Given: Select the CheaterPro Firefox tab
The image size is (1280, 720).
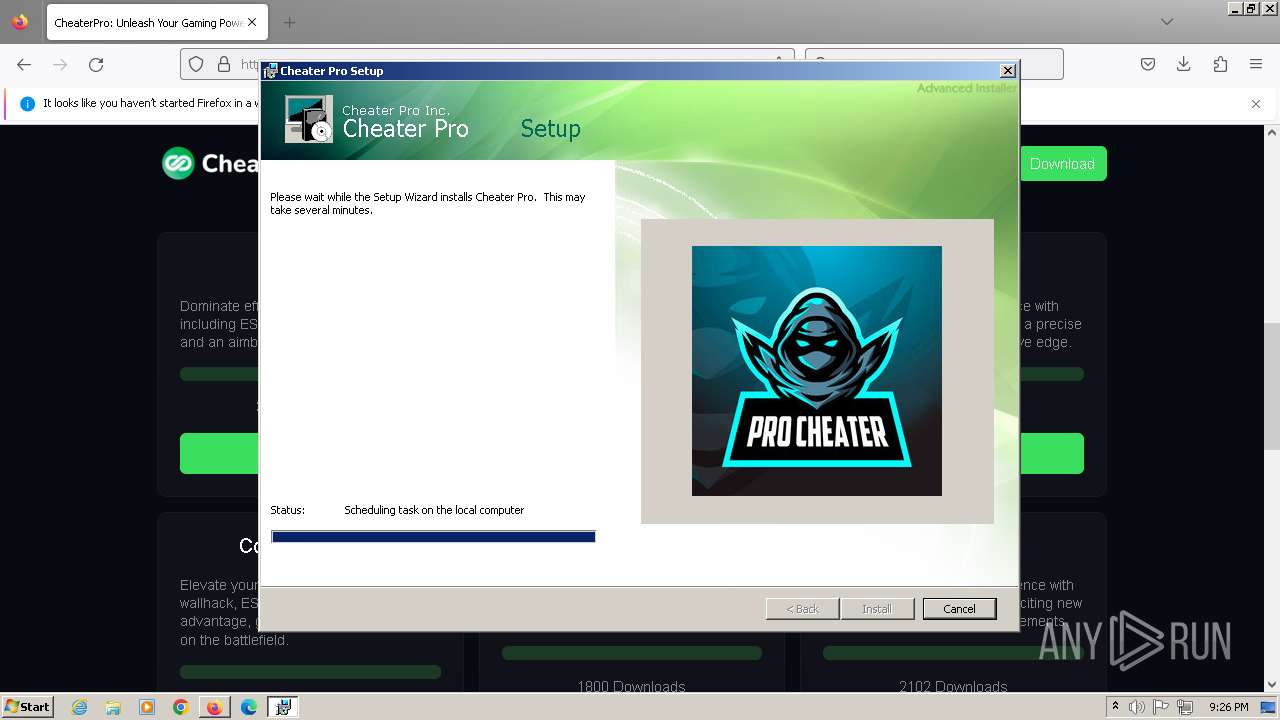Looking at the screenshot, I should (x=156, y=22).
